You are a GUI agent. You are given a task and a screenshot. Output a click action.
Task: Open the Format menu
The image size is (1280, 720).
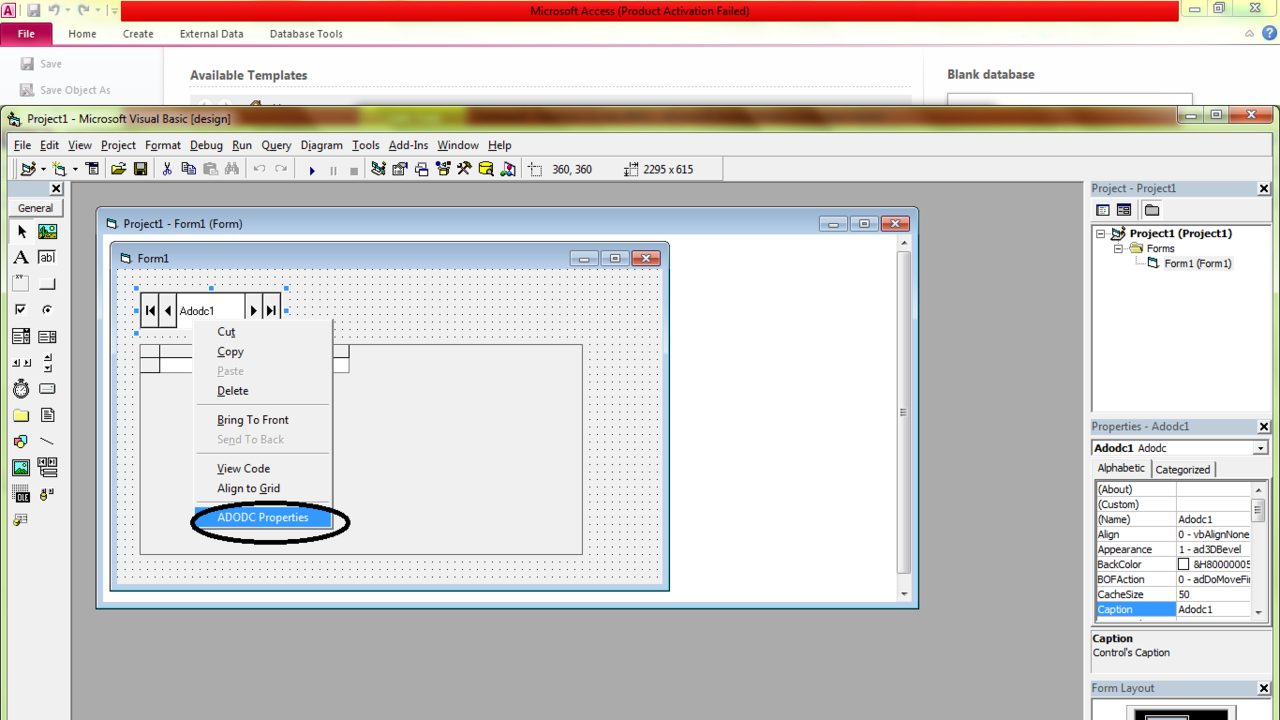(163, 145)
